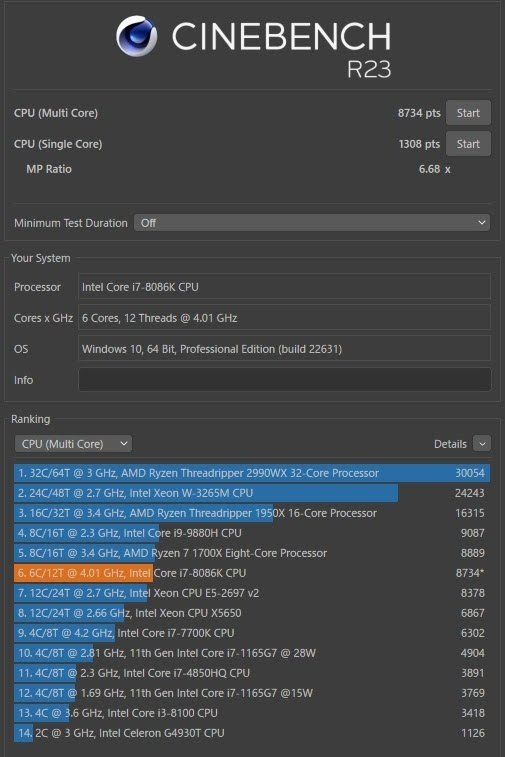Select ranking row Xeon X5650
Screen dimensions: 505x757
click(x=252, y=613)
